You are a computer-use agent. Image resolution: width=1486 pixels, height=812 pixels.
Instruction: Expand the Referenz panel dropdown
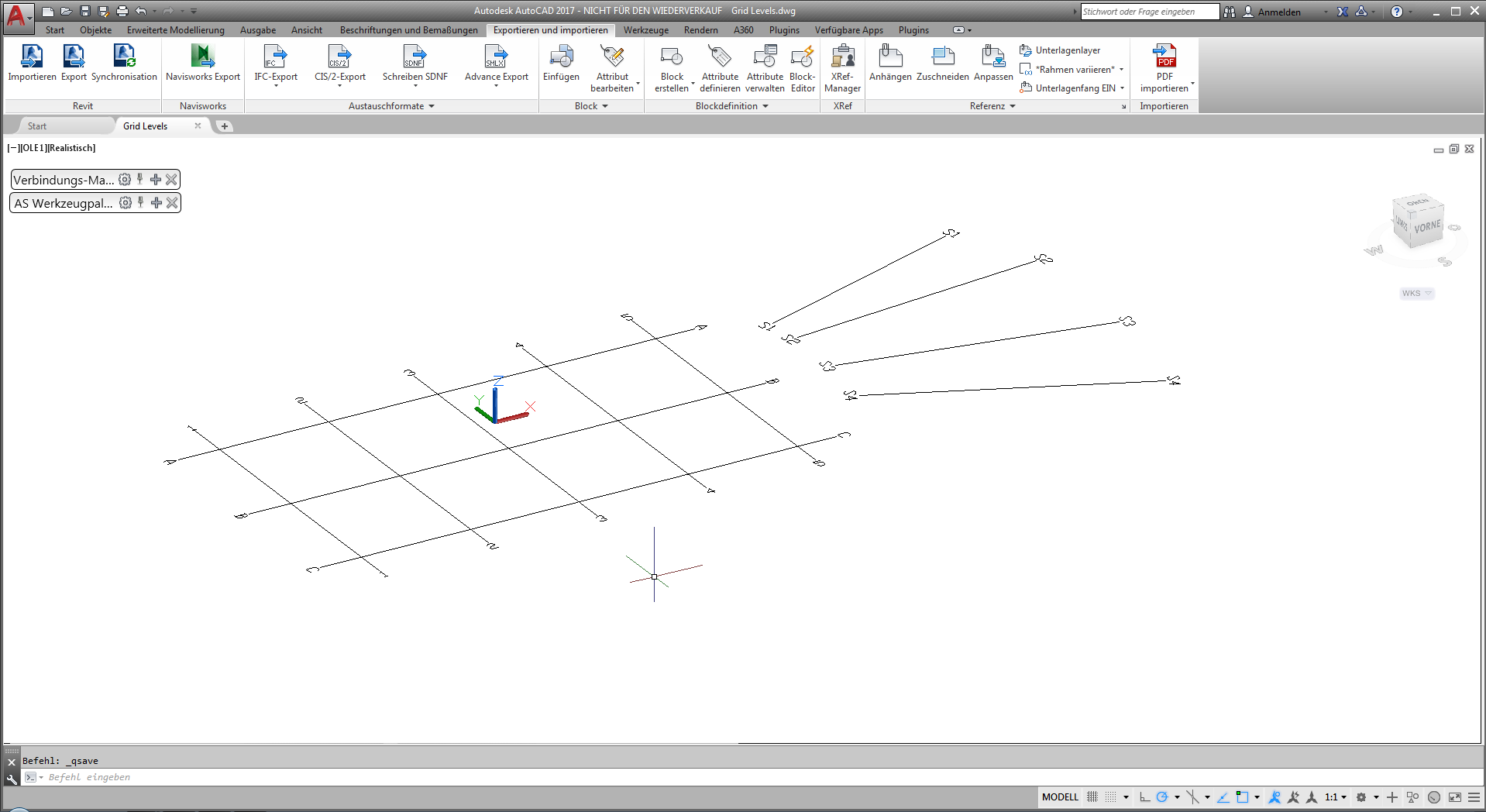992,106
